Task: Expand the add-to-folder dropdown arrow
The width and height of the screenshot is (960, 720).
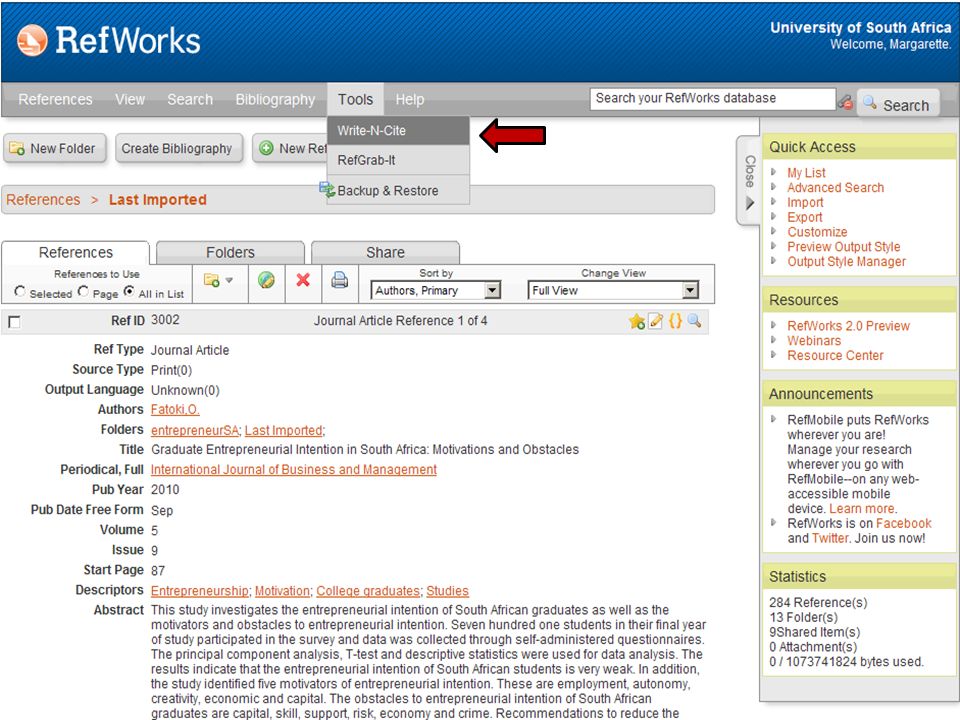Action: (x=230, y=280)
